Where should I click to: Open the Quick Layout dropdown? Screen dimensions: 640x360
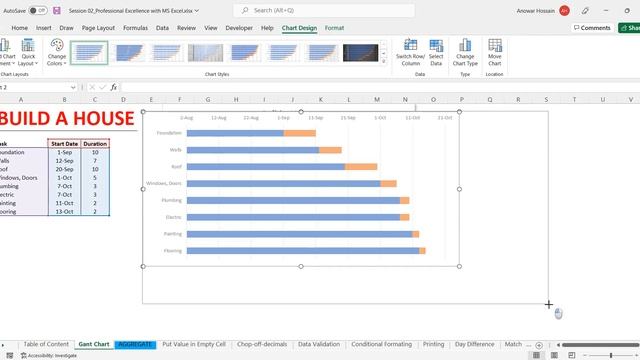pos(28,52)
